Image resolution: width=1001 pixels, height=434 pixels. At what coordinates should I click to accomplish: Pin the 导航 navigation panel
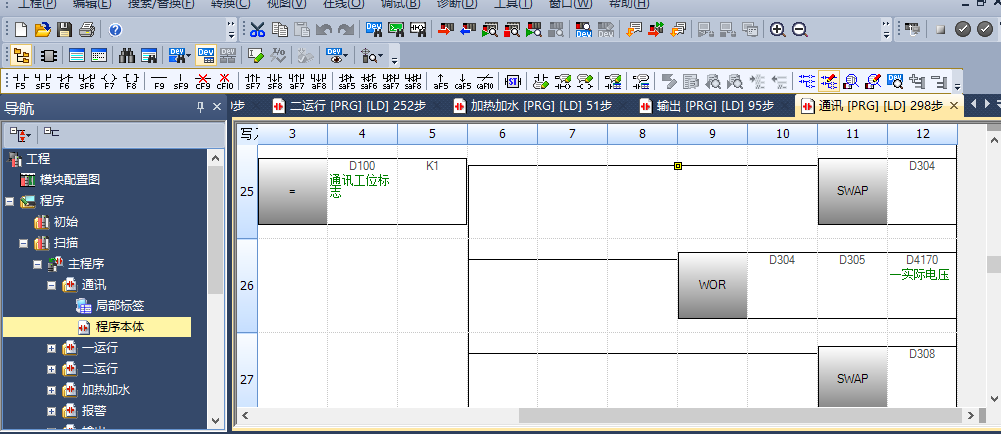pyautogui.click(x=200, y=106)
